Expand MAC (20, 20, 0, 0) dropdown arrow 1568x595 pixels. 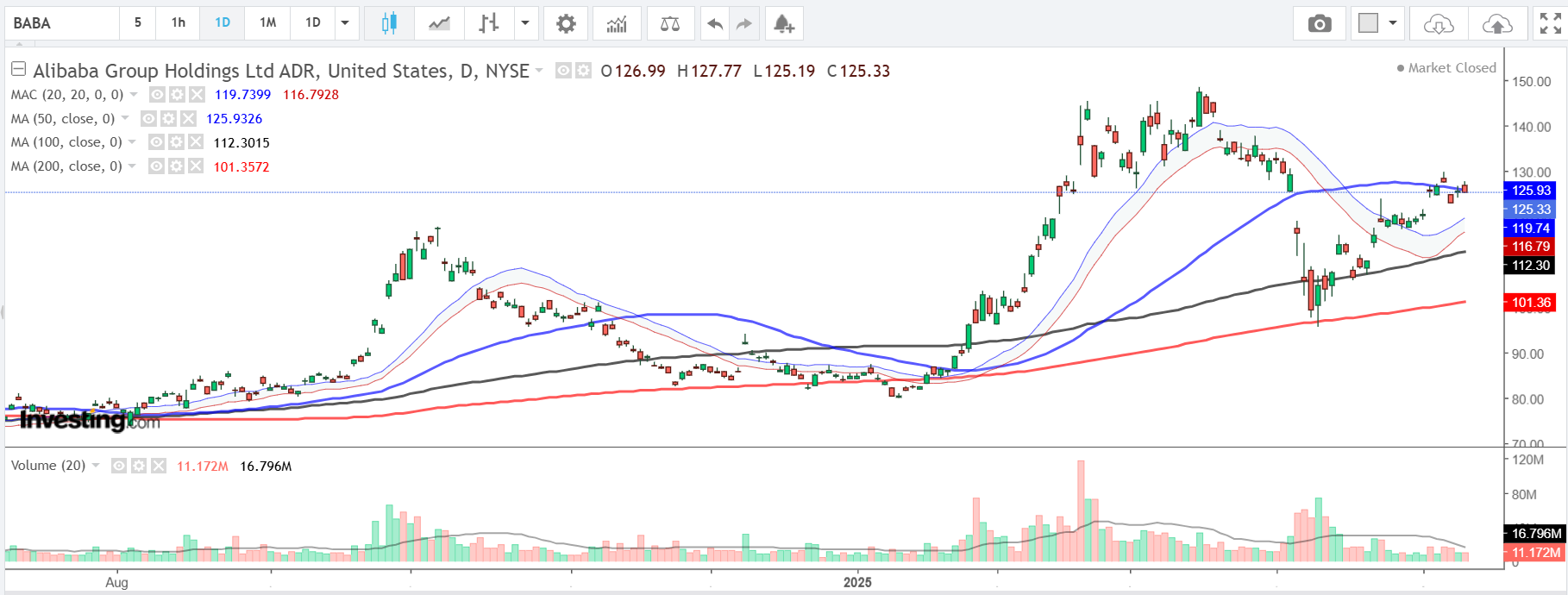(x=134, y=95)
